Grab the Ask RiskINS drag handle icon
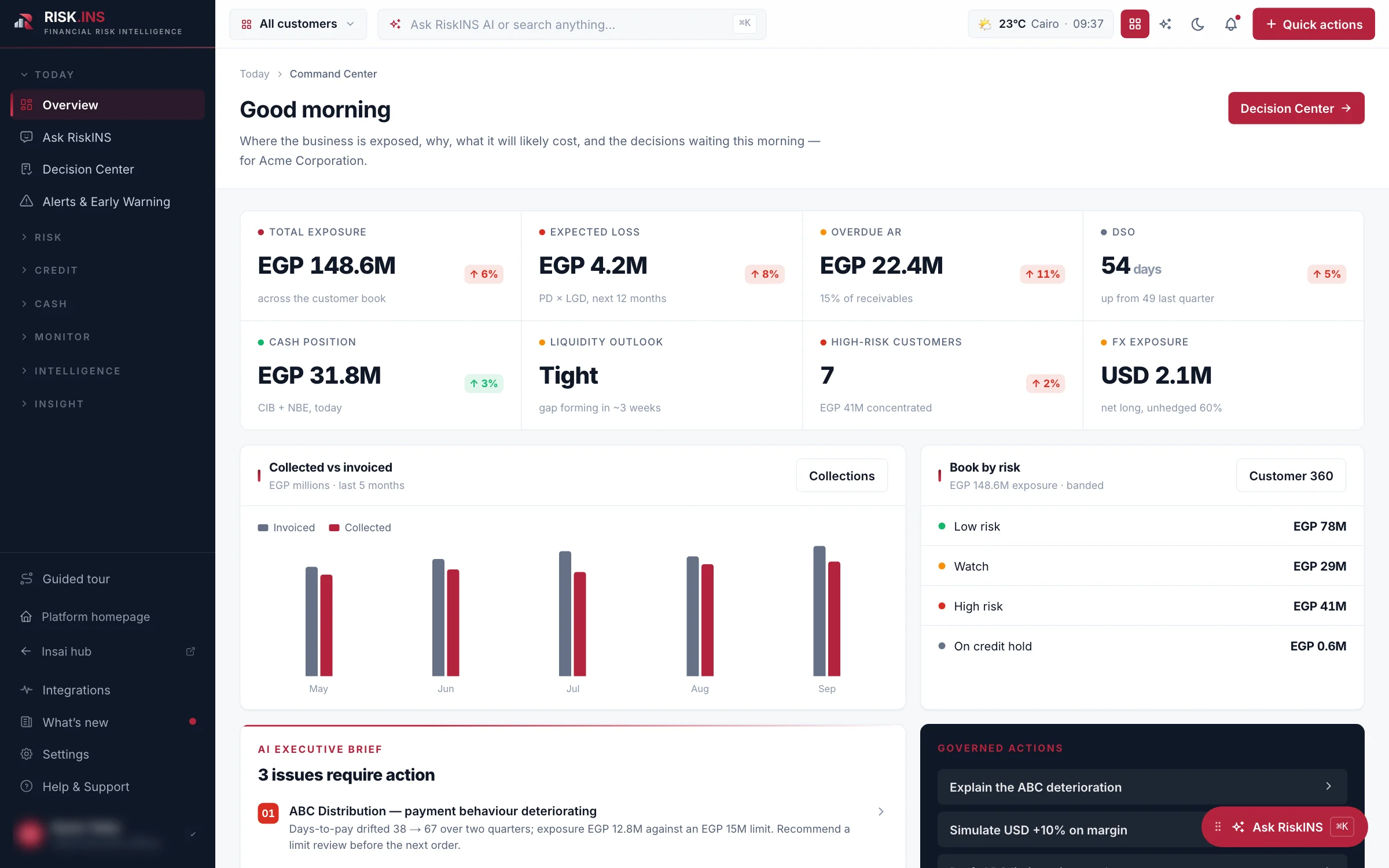This screenshot has height=868, width=1389. 1218,827
